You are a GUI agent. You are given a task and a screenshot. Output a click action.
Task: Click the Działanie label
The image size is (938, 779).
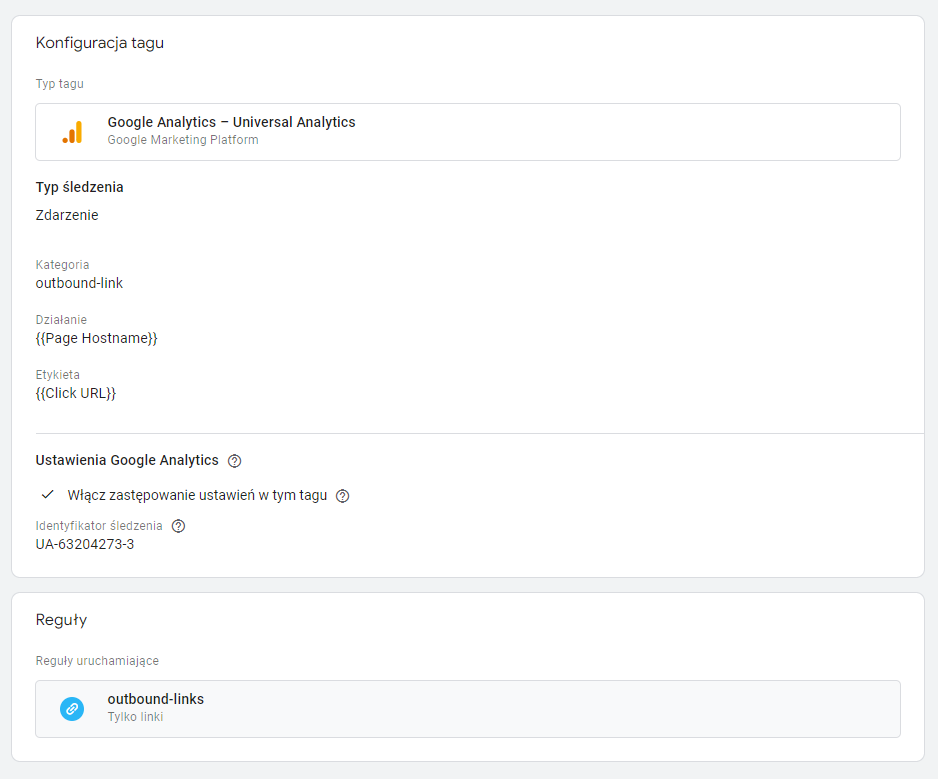click(61, 319)
